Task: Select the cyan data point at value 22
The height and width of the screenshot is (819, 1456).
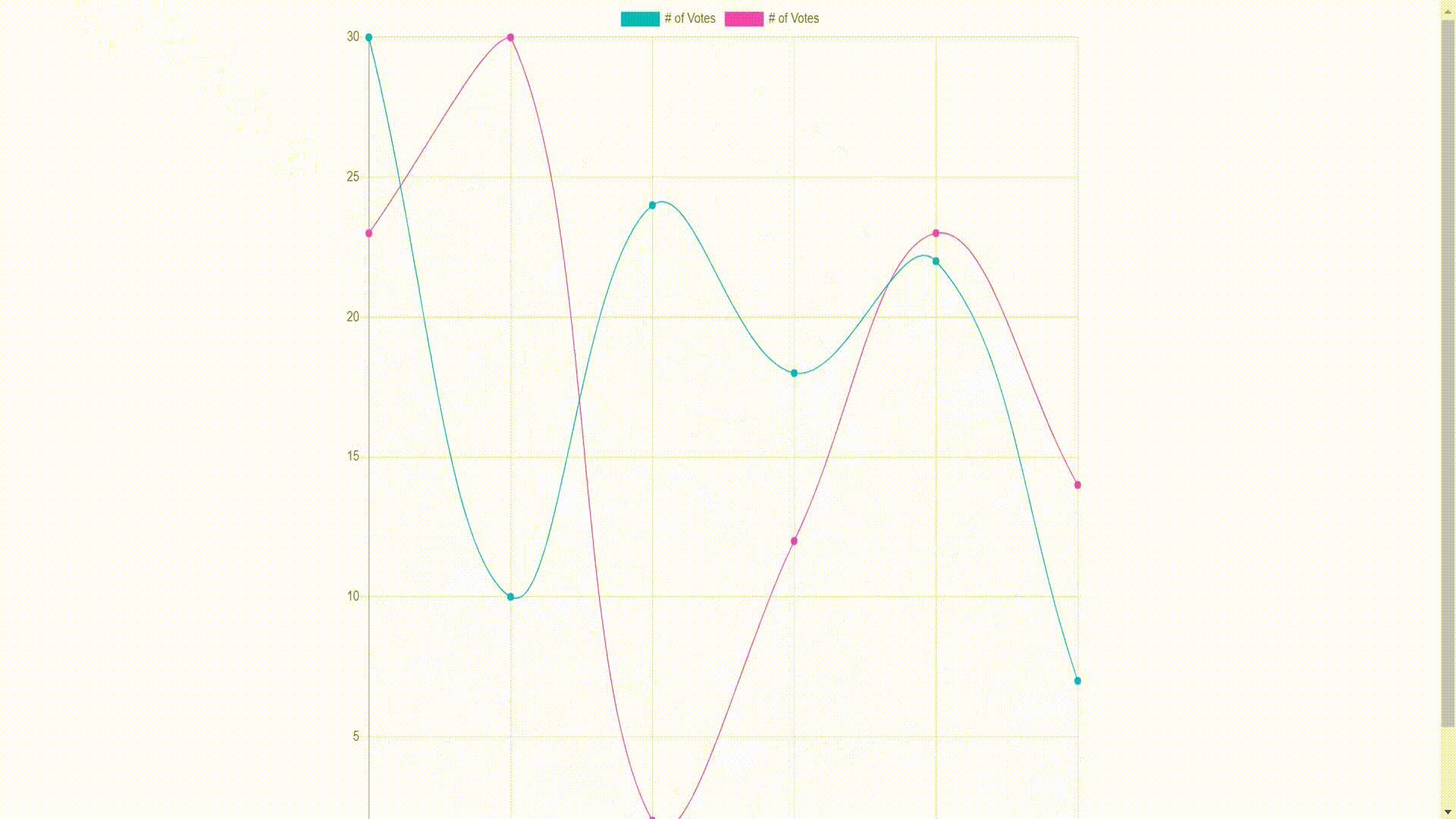Action: click(935, 260)
